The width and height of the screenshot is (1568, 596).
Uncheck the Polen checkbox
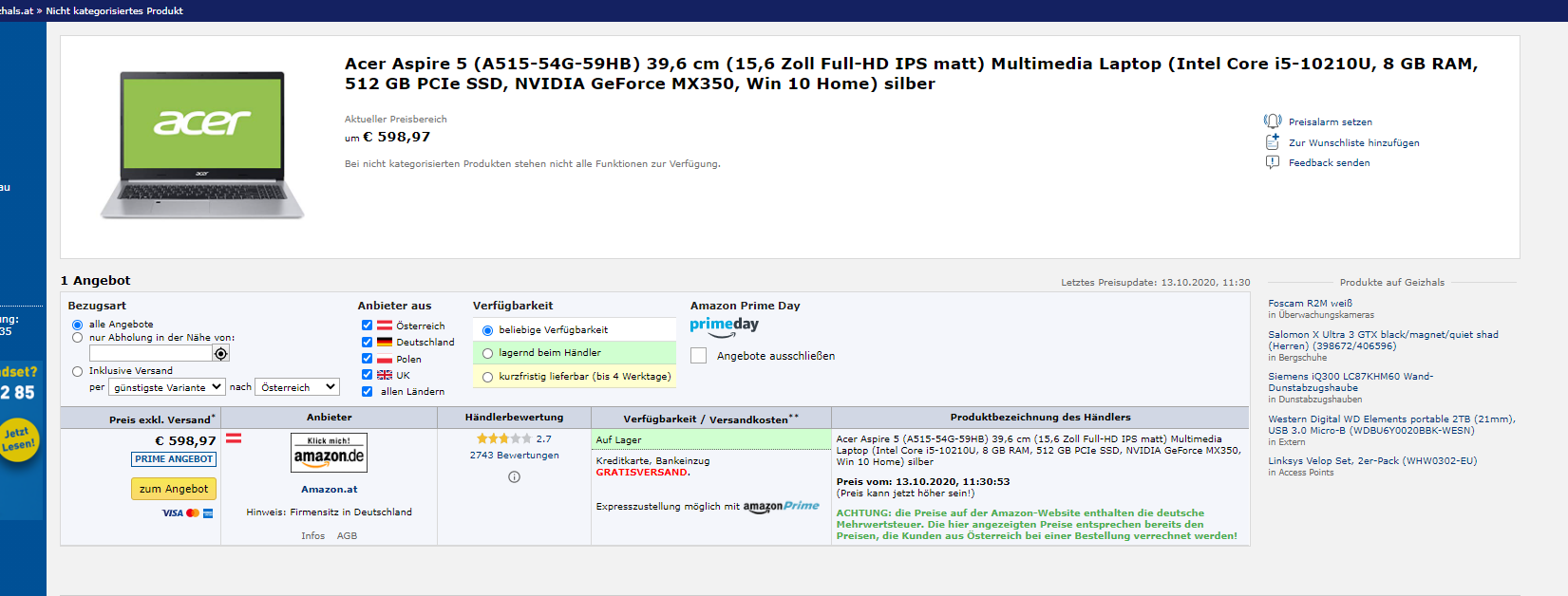coord(368,359)
